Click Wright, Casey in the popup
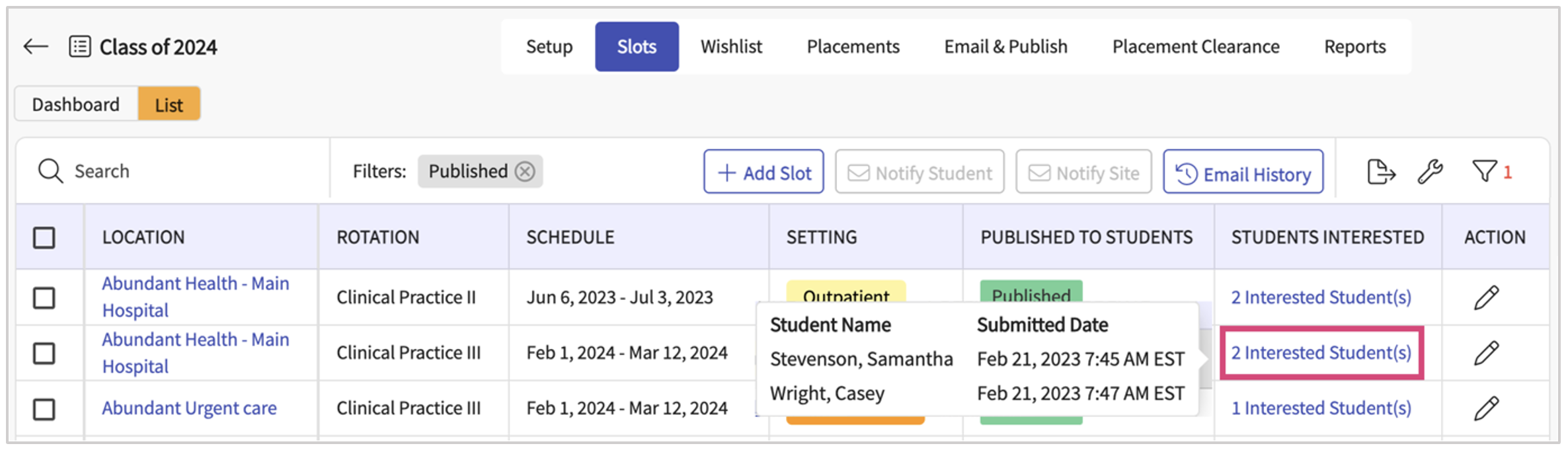 click(x=827, y=393)
